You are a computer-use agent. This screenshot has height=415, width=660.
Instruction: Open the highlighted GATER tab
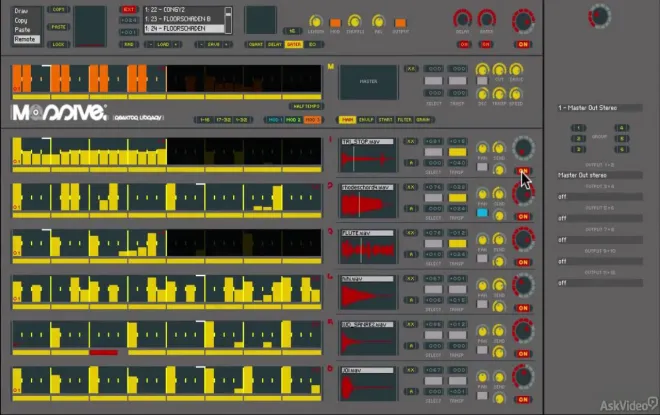pyautogui.click(x=294, y=44)
